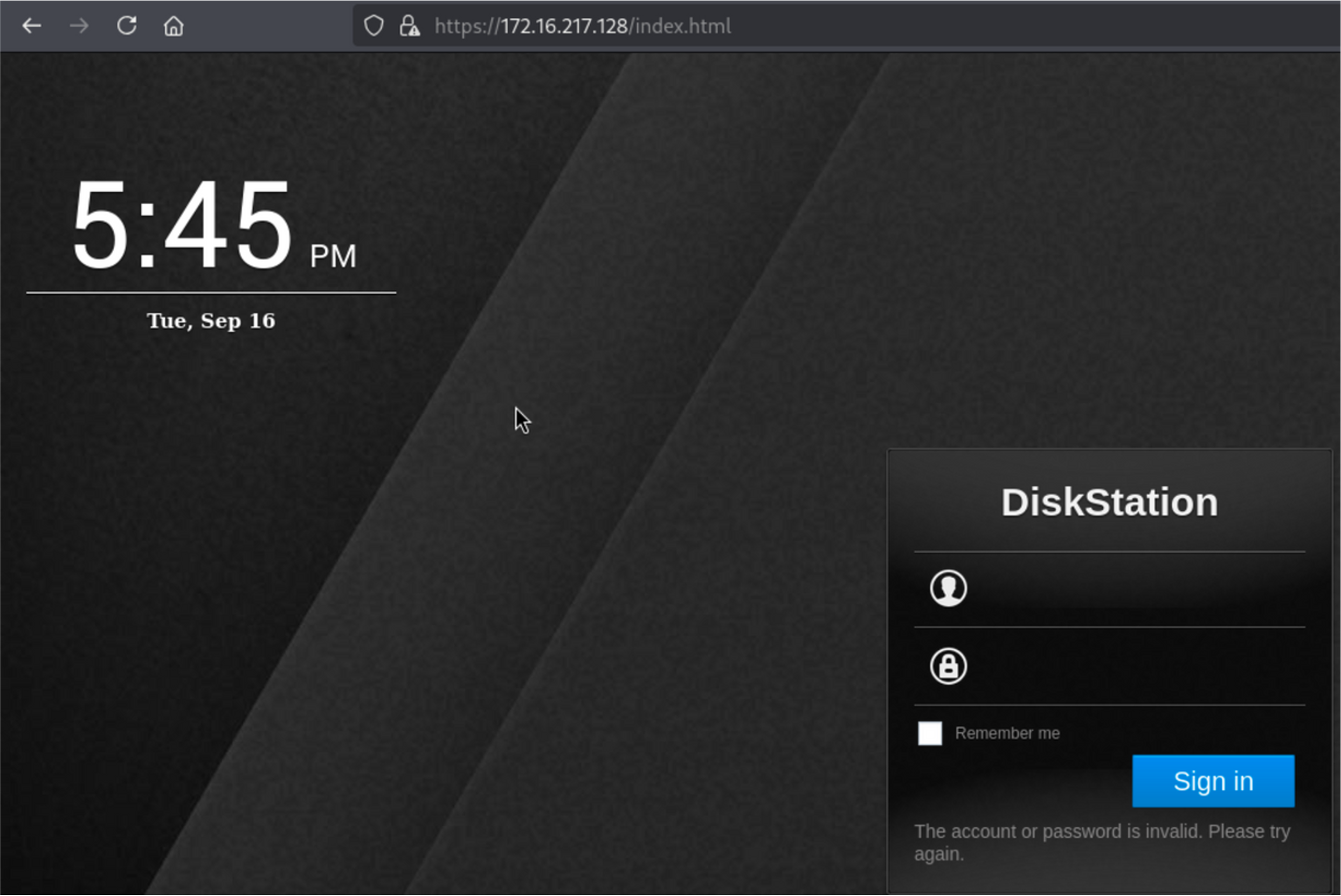The image size is (1341, 896).
Task: Click the PM label beside the clock
Action: point(333,256)
